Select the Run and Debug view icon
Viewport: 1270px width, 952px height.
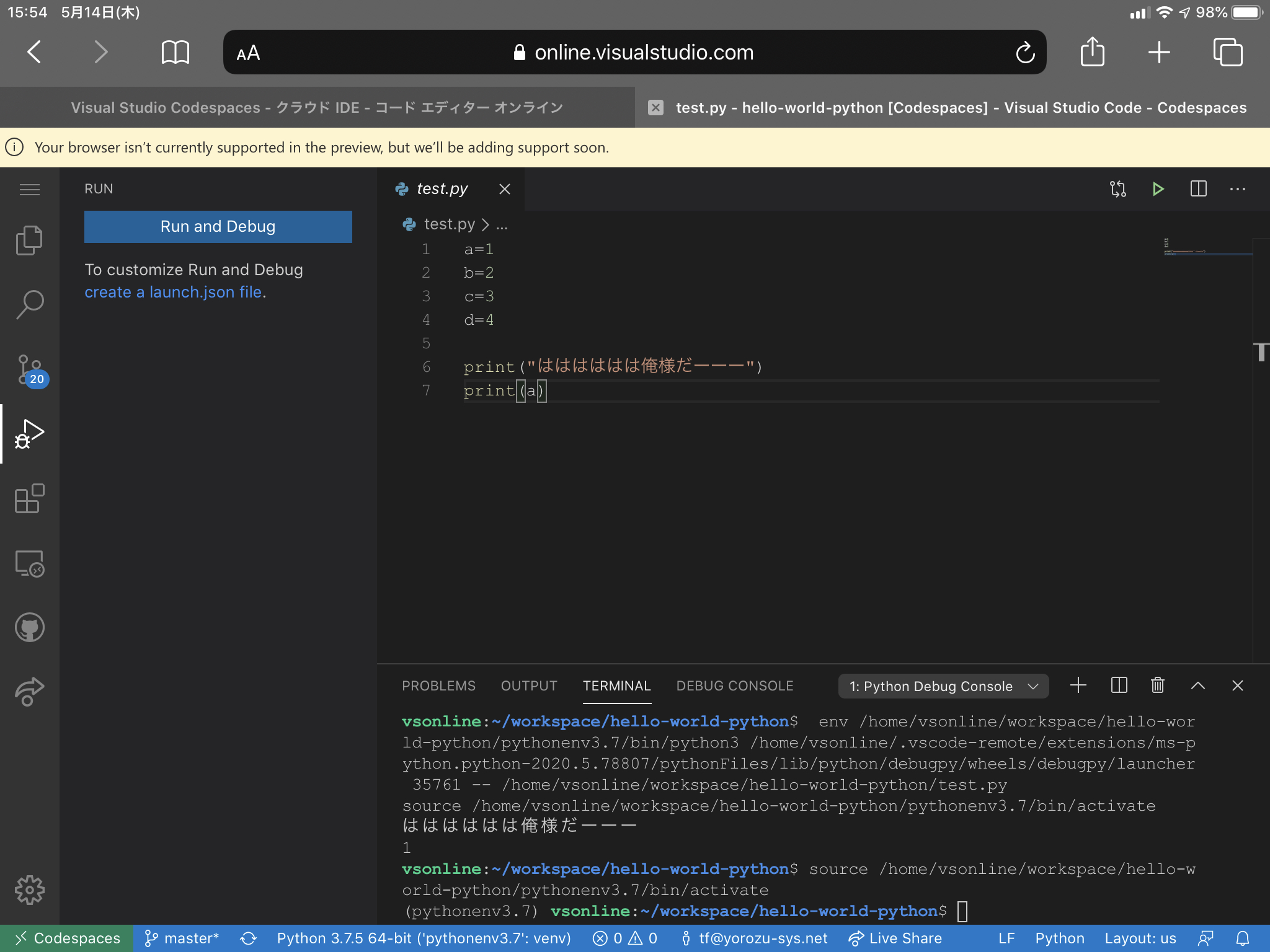point(29,434)
